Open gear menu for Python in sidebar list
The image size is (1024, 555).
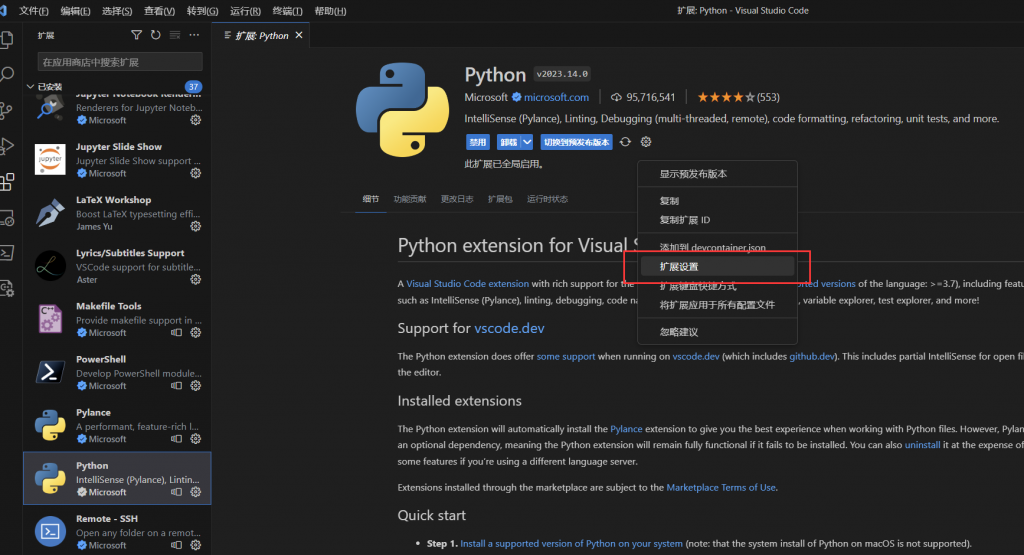(195, 492)
